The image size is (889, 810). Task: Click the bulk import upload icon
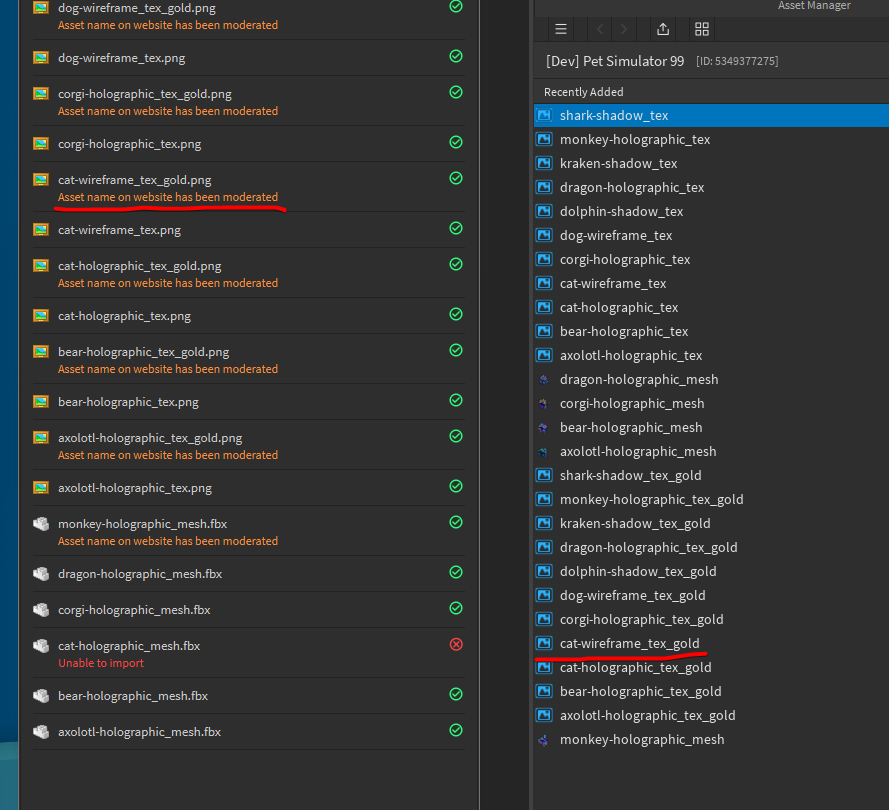[x=663, y=29]
